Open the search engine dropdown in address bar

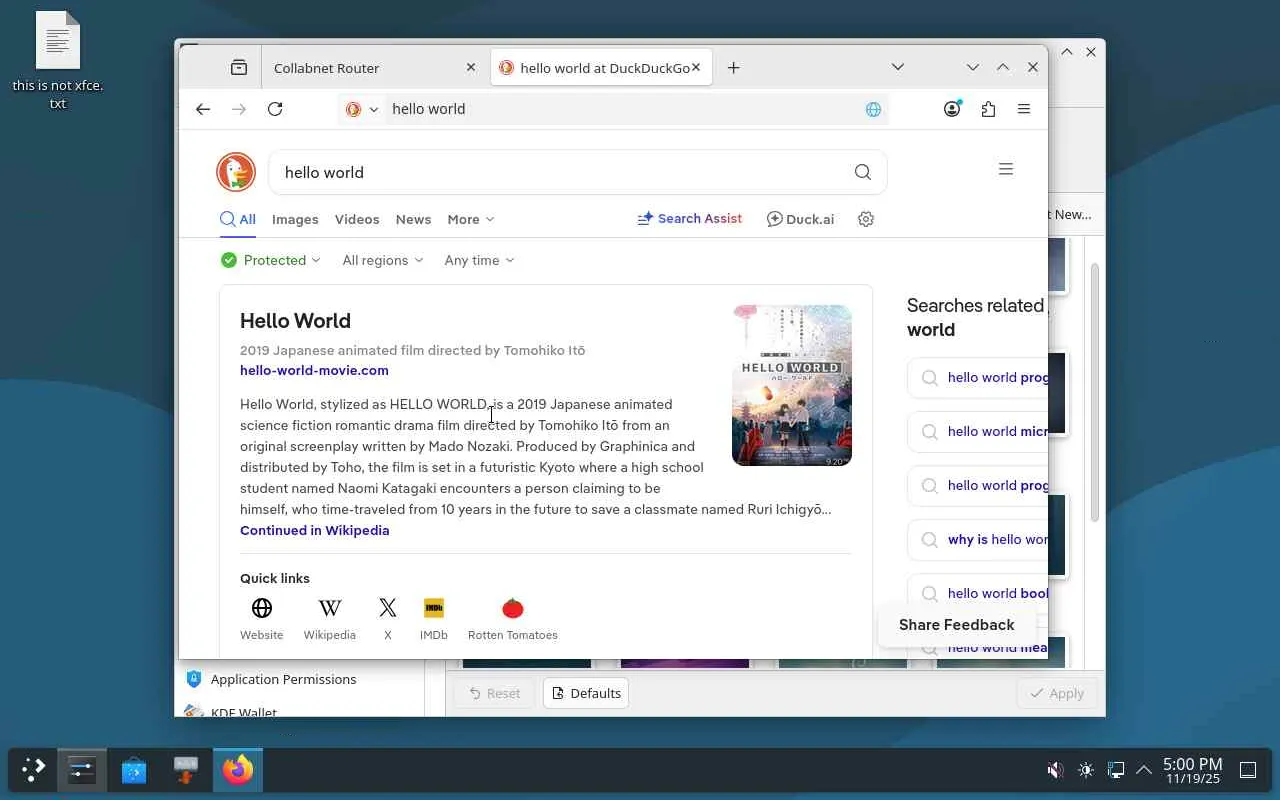[362, 109]
